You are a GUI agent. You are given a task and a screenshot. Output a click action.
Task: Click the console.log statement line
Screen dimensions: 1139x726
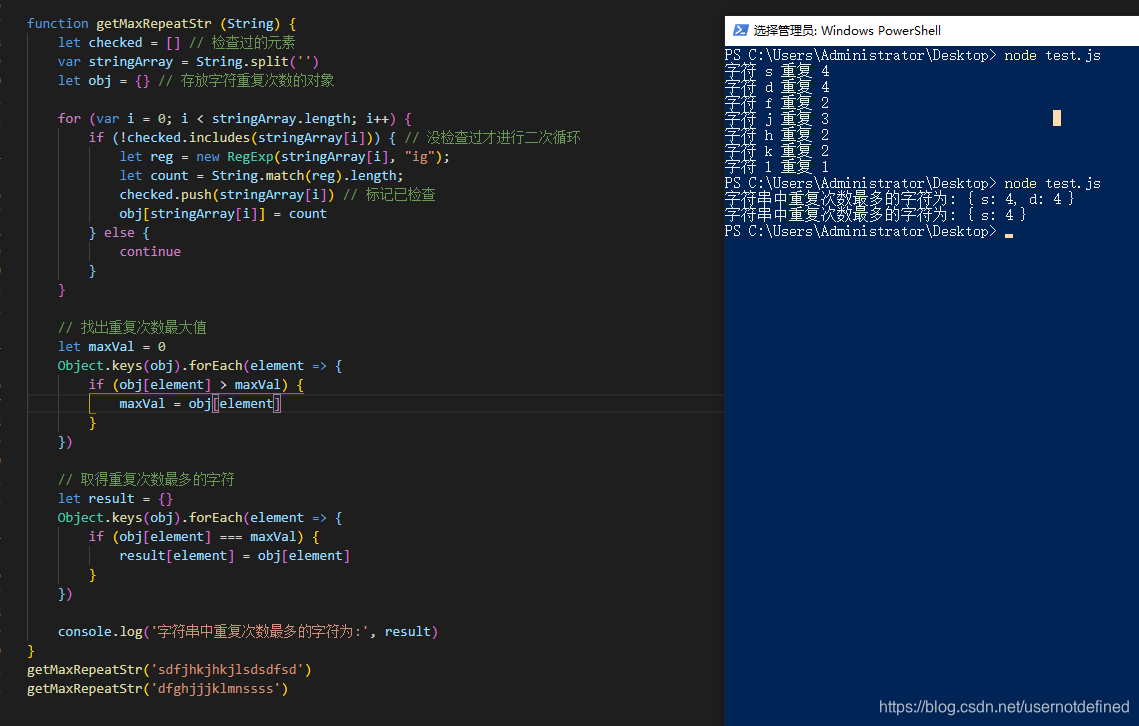[248, 632]
